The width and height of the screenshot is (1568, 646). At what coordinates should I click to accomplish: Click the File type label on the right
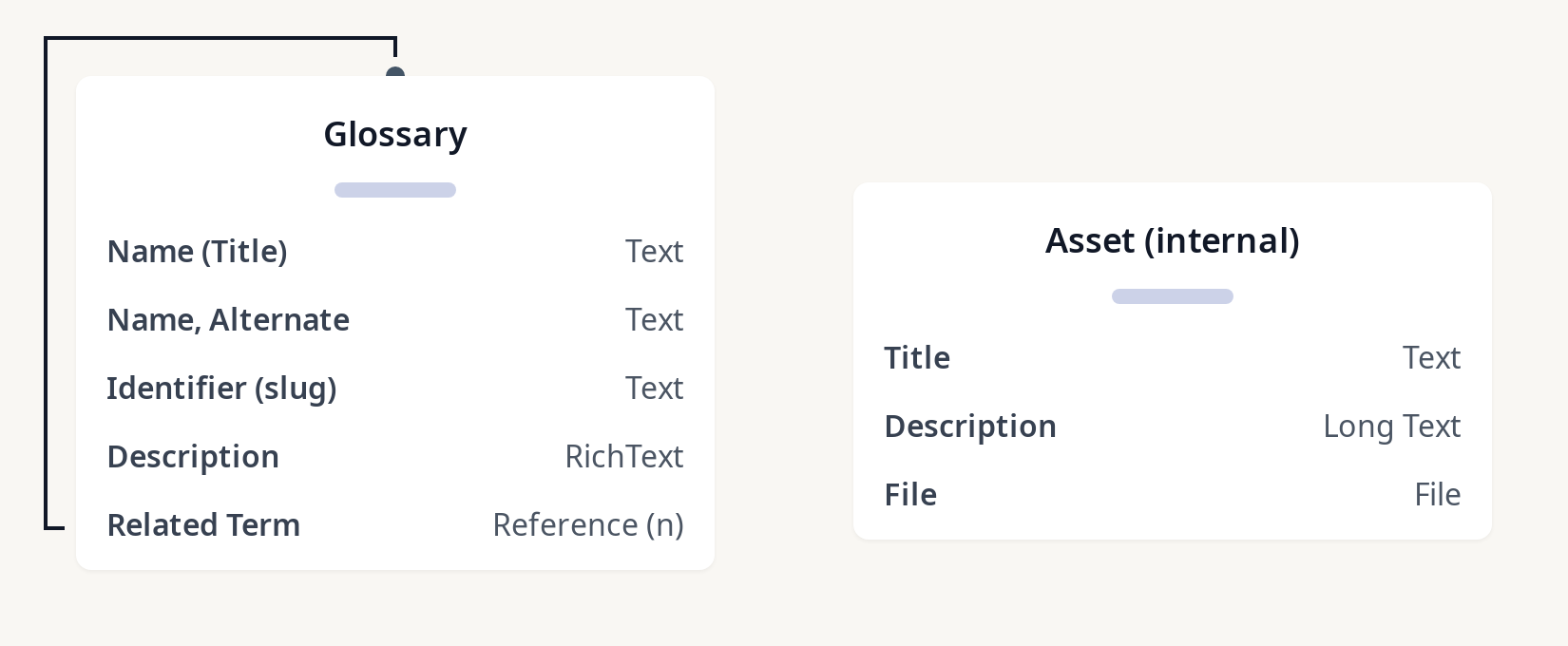coord(1437,495)
